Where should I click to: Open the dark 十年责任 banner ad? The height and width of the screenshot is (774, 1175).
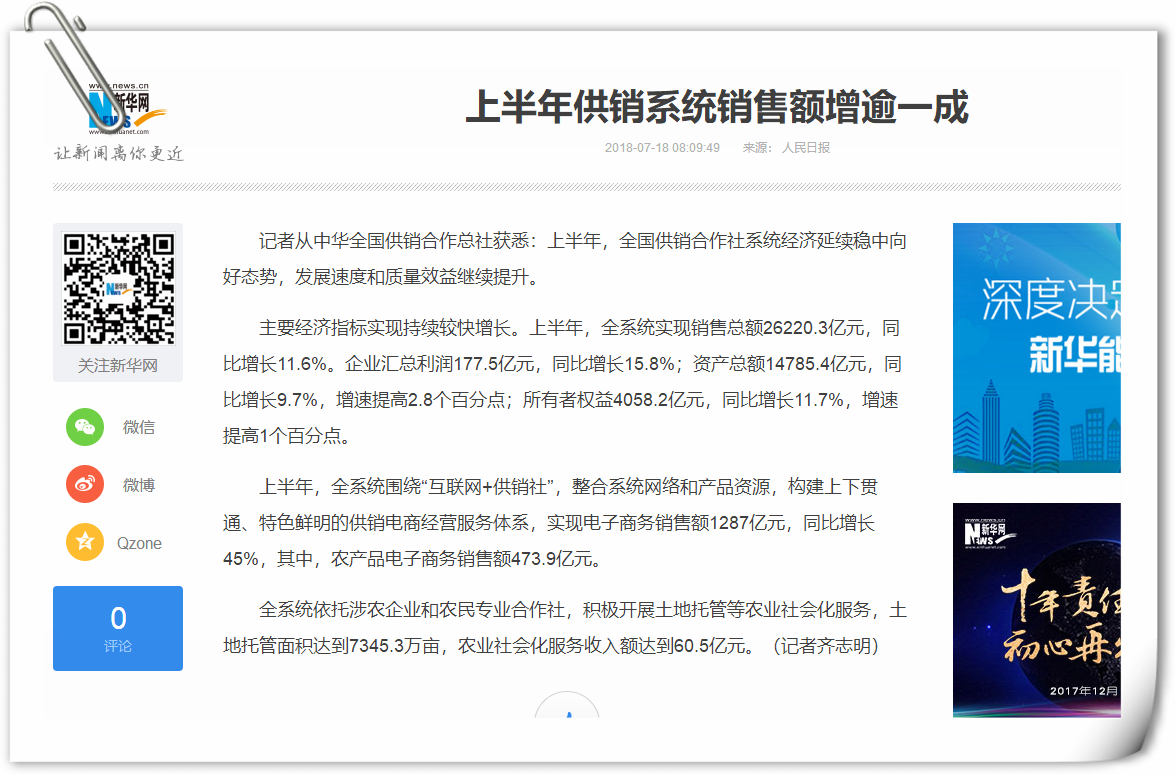pyautogui.click(x=1036, y=610)
